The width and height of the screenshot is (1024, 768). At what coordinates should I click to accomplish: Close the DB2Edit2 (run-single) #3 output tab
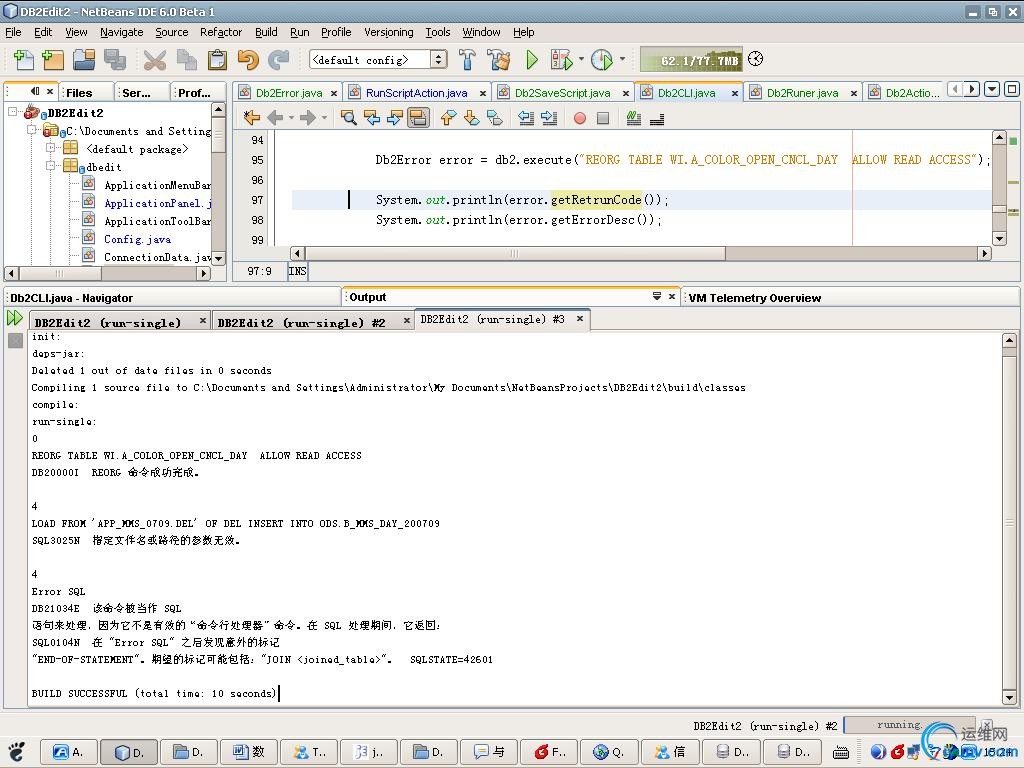(x=579, y=319)
